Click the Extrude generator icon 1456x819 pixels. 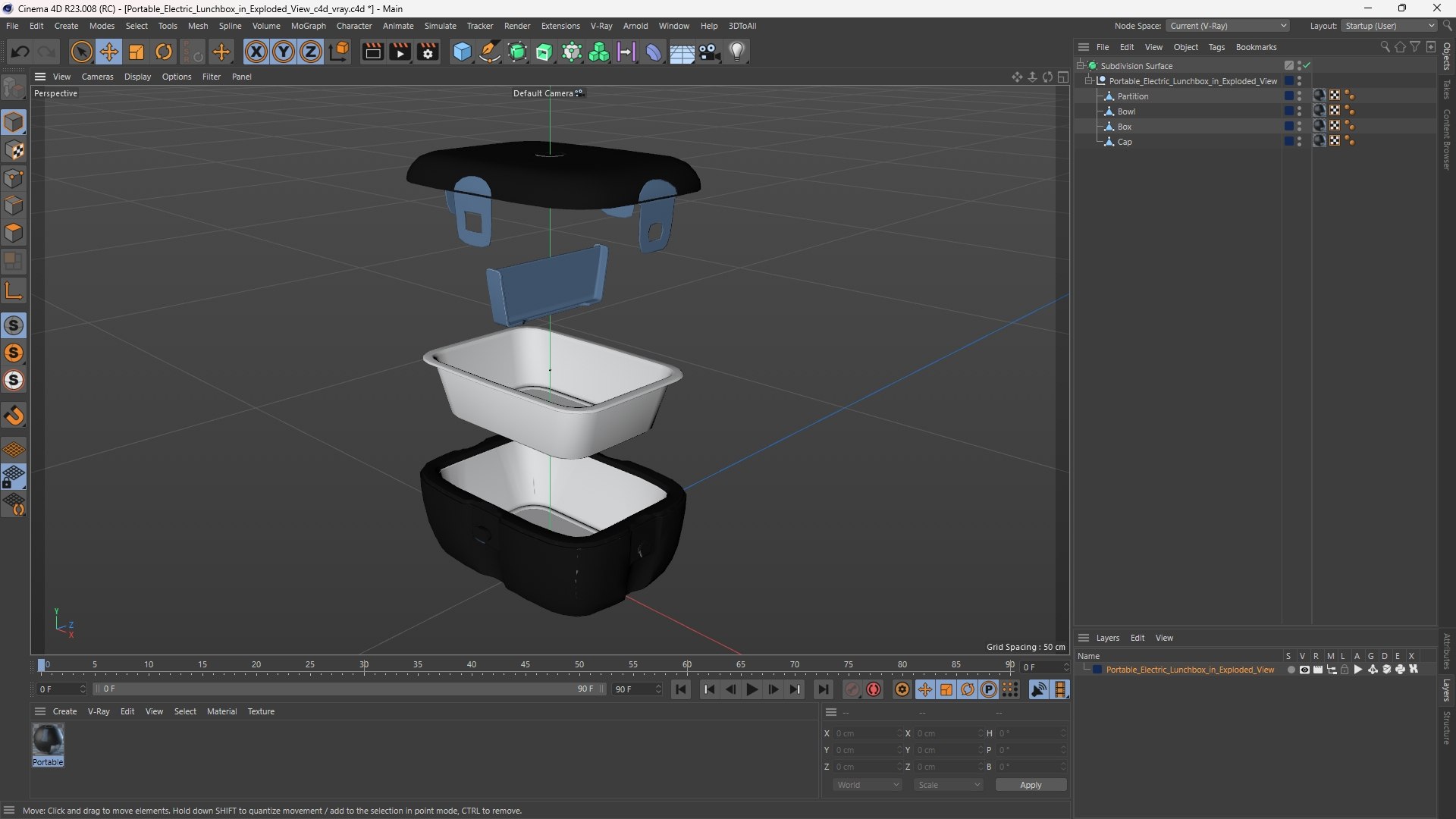(x=544, y=52)
